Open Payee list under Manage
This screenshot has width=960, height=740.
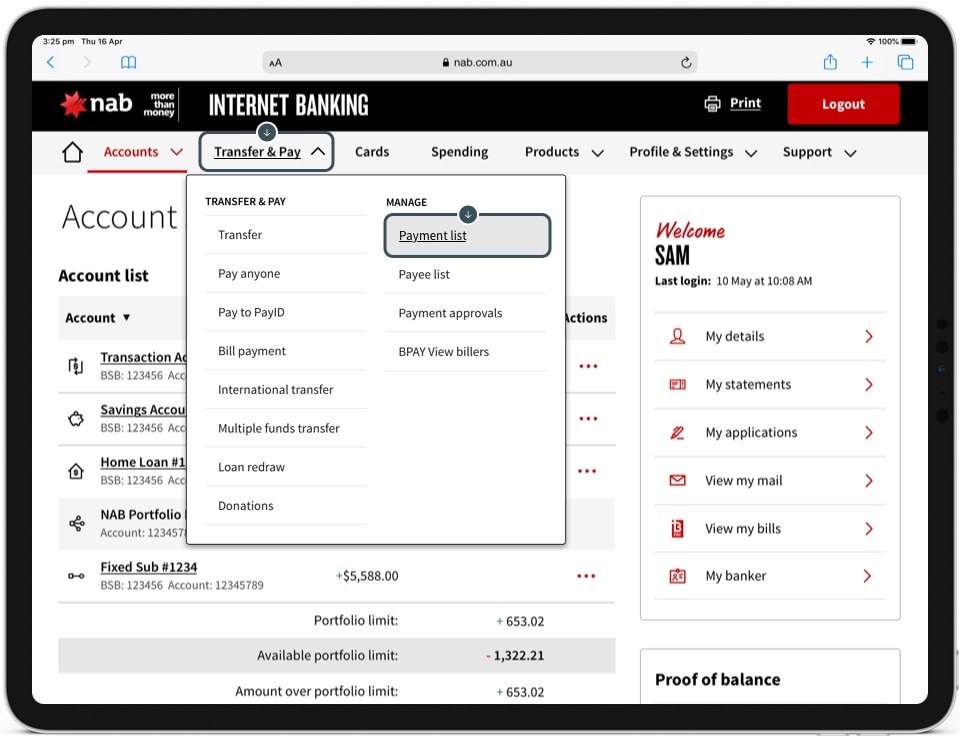pos(466,274)
